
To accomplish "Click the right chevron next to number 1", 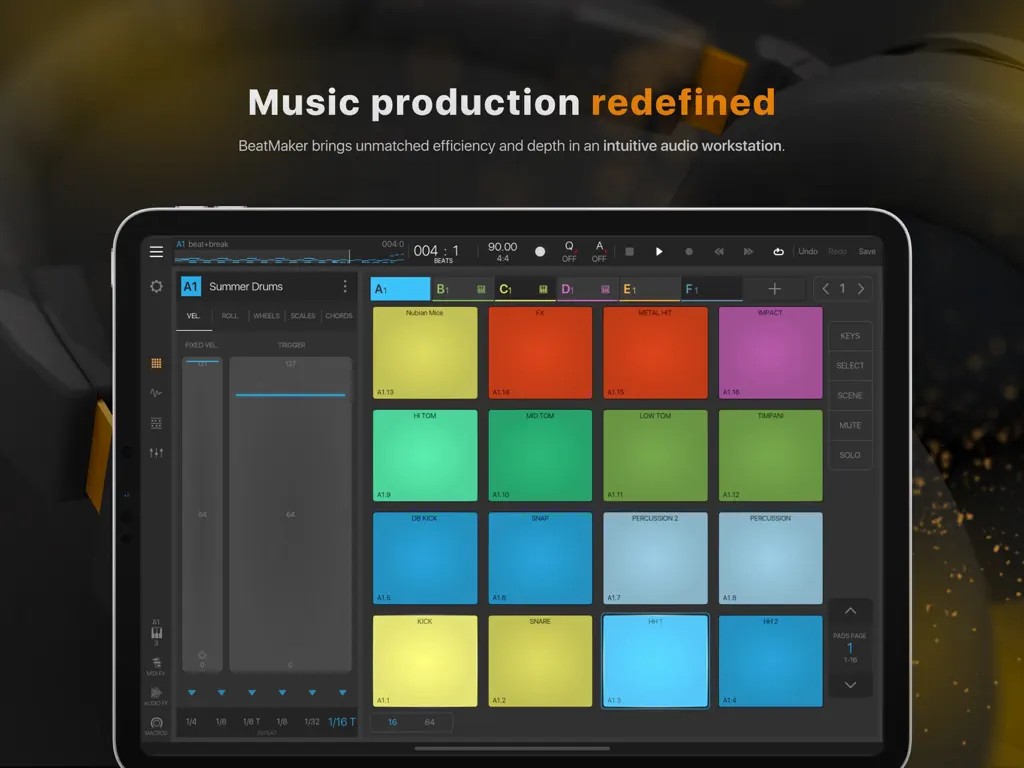I will tap(860, 289).
